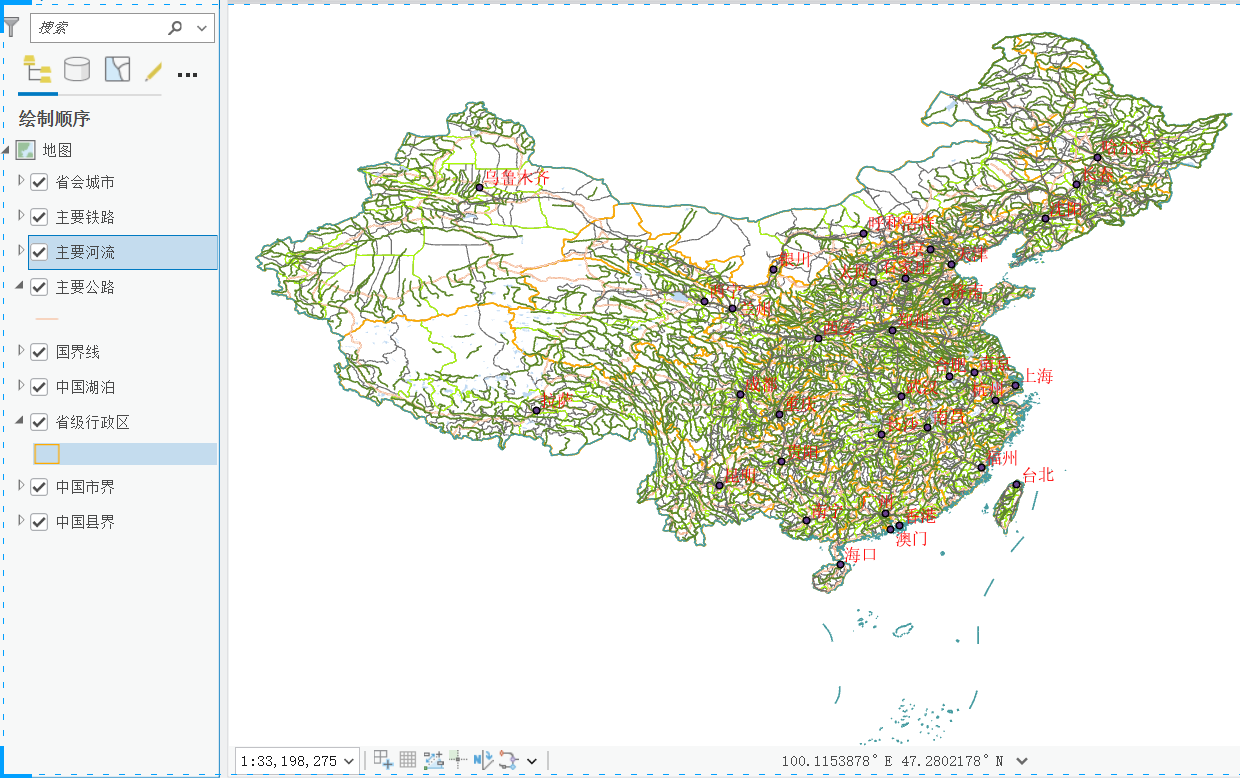The height and width of the screenshot is (778, 1240).
Task: Switch to List By Editing pencil view
Action: tap(153, 71)
